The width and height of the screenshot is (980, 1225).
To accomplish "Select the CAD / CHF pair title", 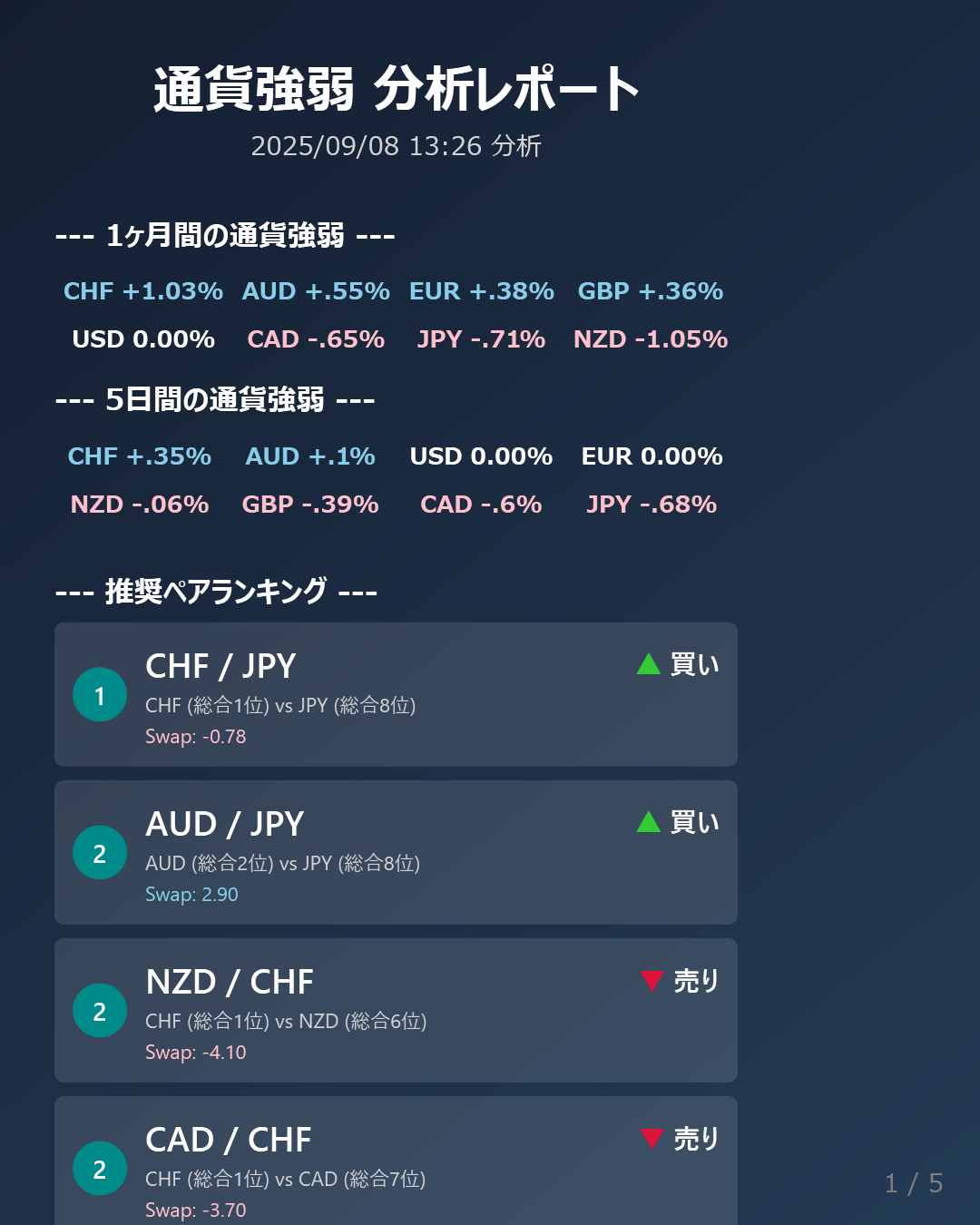I will point(229,1140).
